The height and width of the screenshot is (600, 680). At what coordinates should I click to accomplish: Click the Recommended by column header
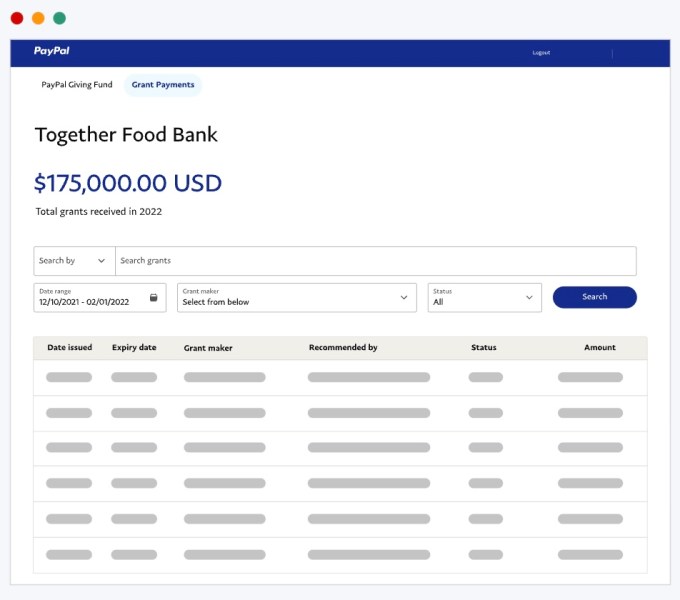click(x=343, y=348)
